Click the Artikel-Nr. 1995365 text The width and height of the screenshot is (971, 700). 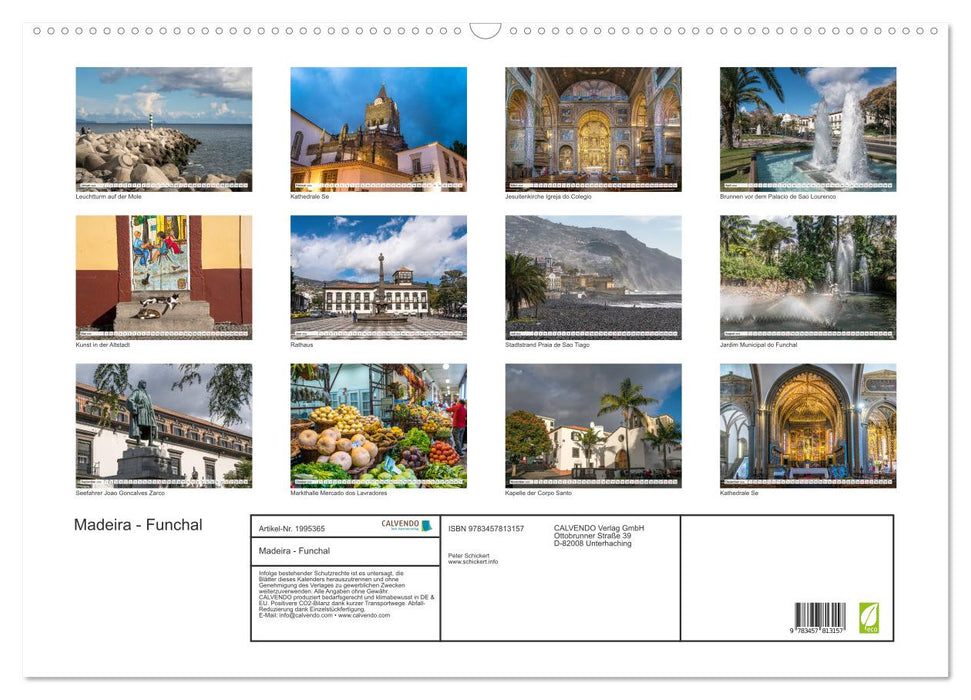coord(293,529)
